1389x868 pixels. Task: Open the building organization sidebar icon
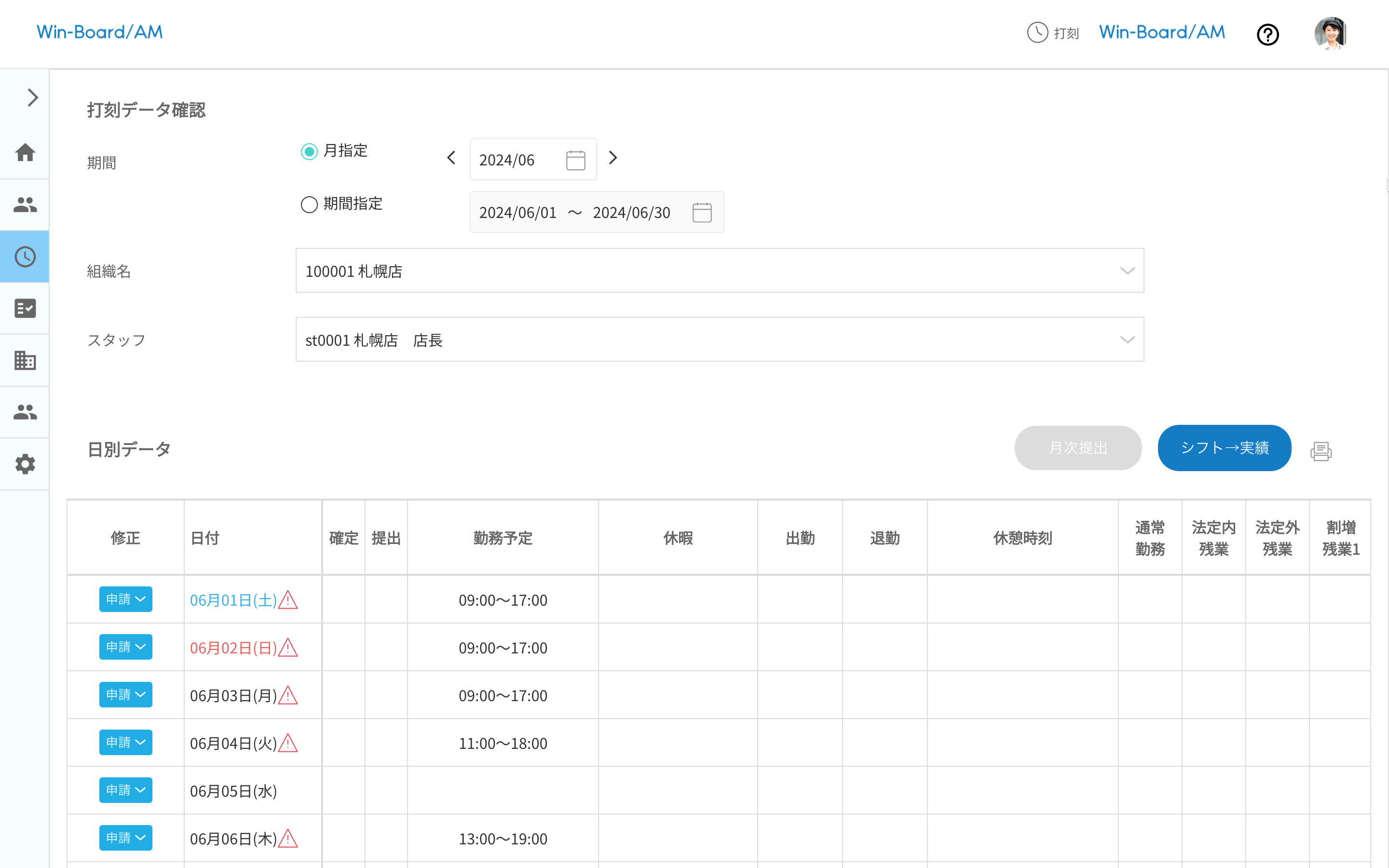click(x=25, y=361)
